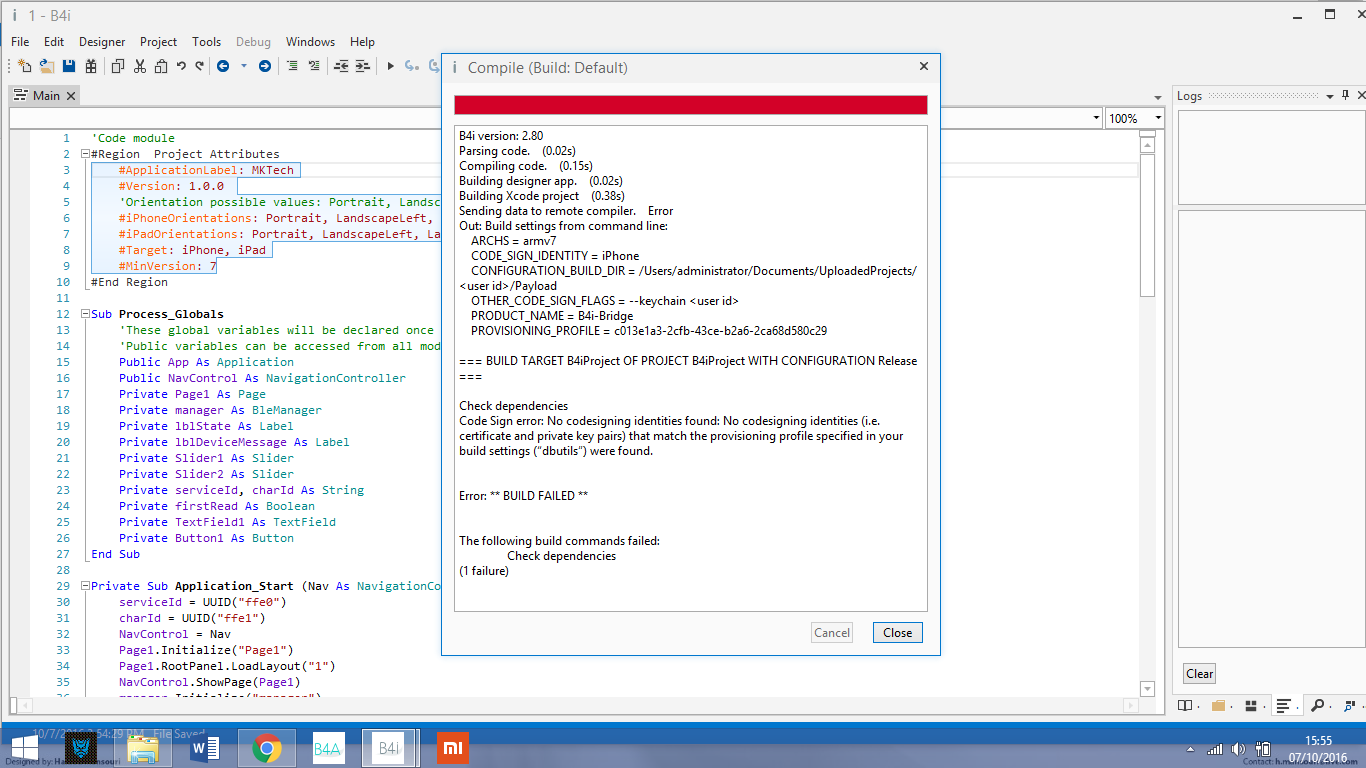Open the Designer menu

(x=102, y=42)
